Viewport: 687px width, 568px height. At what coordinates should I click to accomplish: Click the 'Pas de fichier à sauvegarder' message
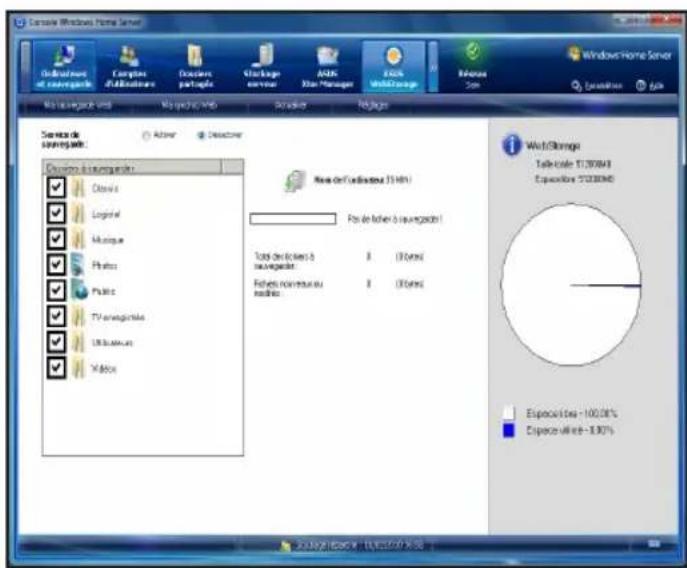(395, 219)
